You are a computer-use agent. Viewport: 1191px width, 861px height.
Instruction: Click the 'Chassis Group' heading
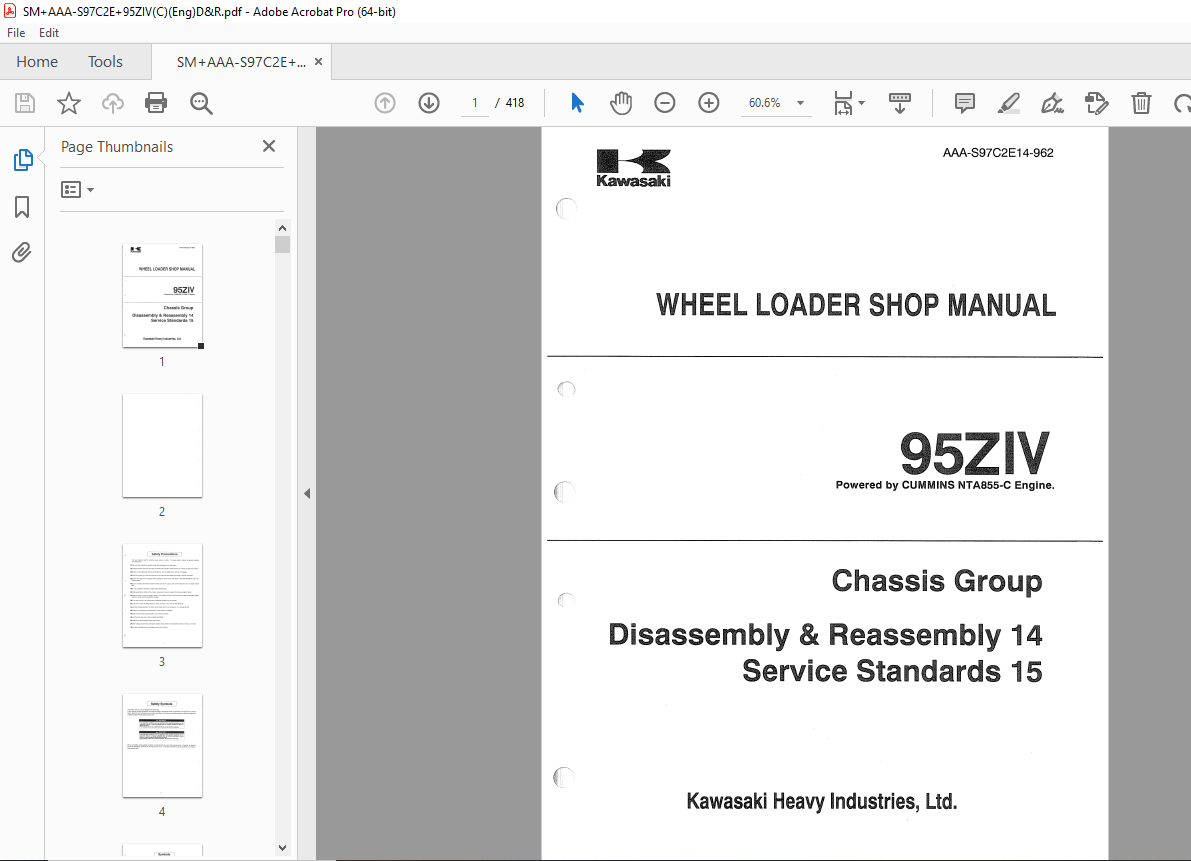point(937,581)
